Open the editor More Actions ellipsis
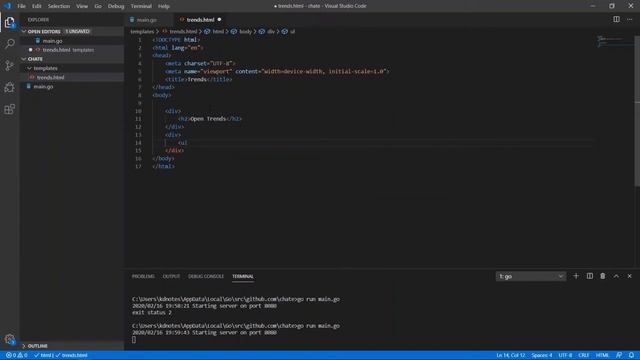Viewport: 640px width, 360px height. click(x=630, y=19)
